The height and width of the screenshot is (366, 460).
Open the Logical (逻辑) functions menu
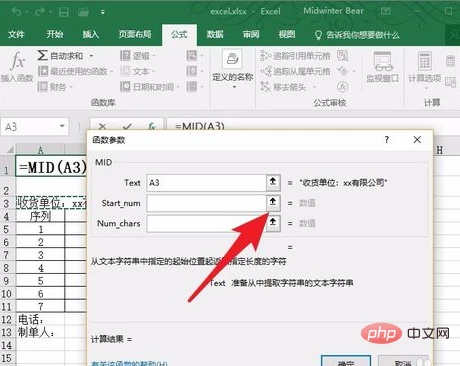click(x=138, y=55)
